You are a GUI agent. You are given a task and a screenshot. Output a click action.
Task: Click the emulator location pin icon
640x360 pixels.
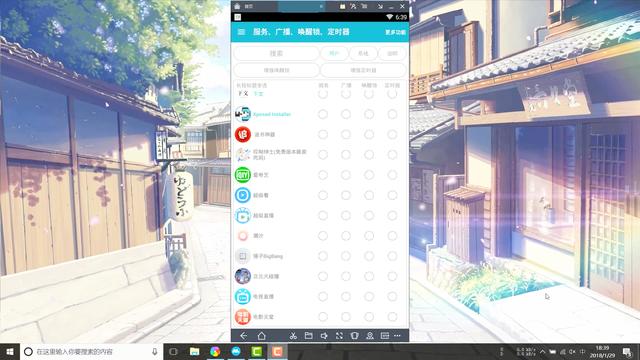(370, 336)
